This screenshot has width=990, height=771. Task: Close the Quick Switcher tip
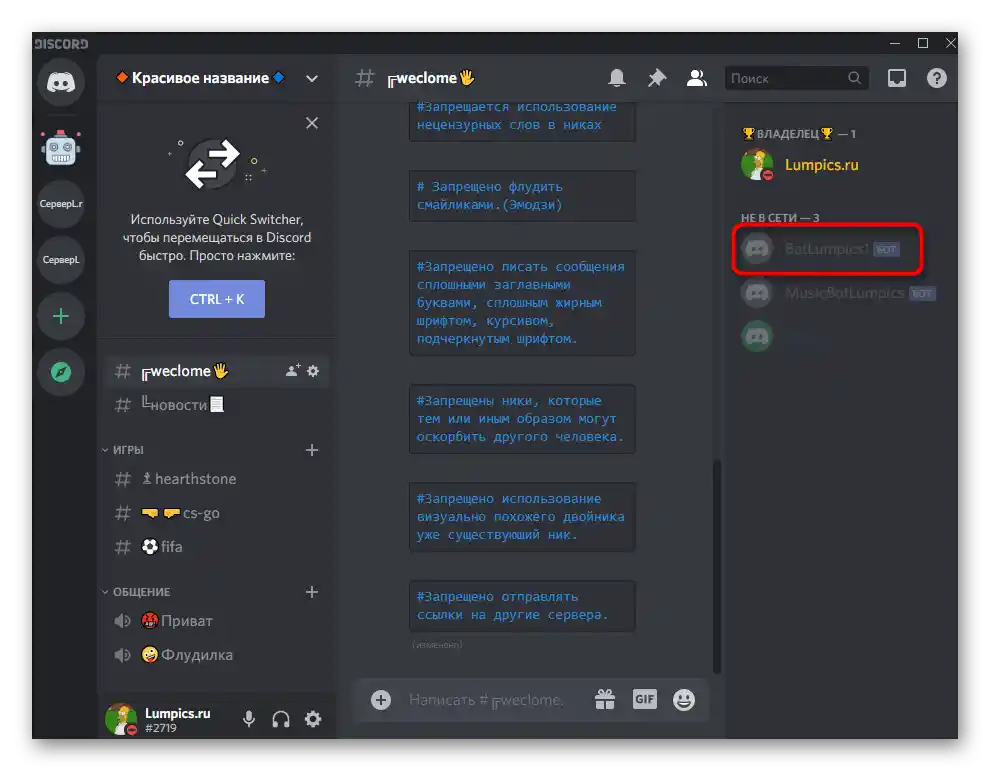click(x=312, y=123)
